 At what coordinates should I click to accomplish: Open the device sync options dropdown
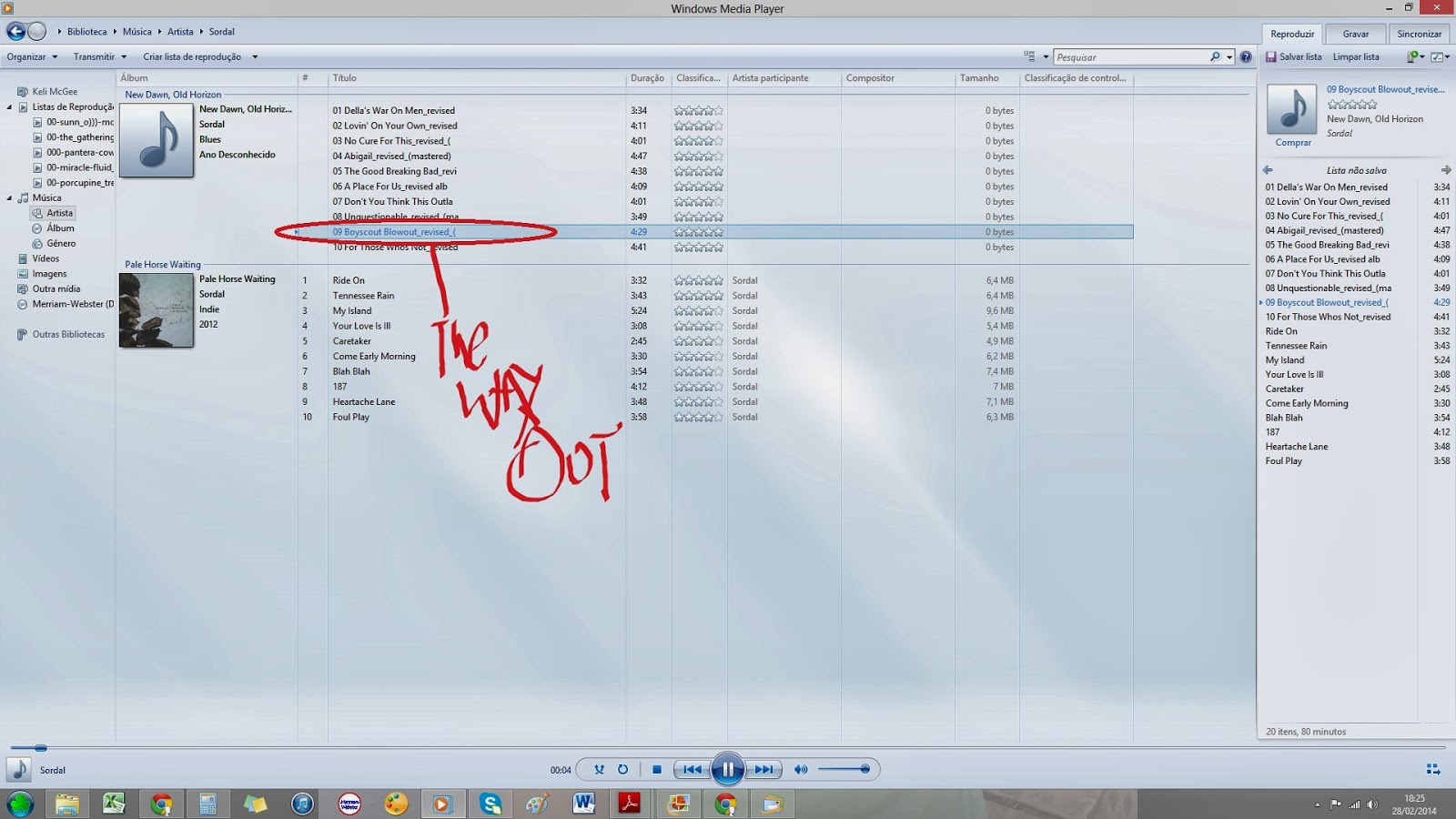1416,57
